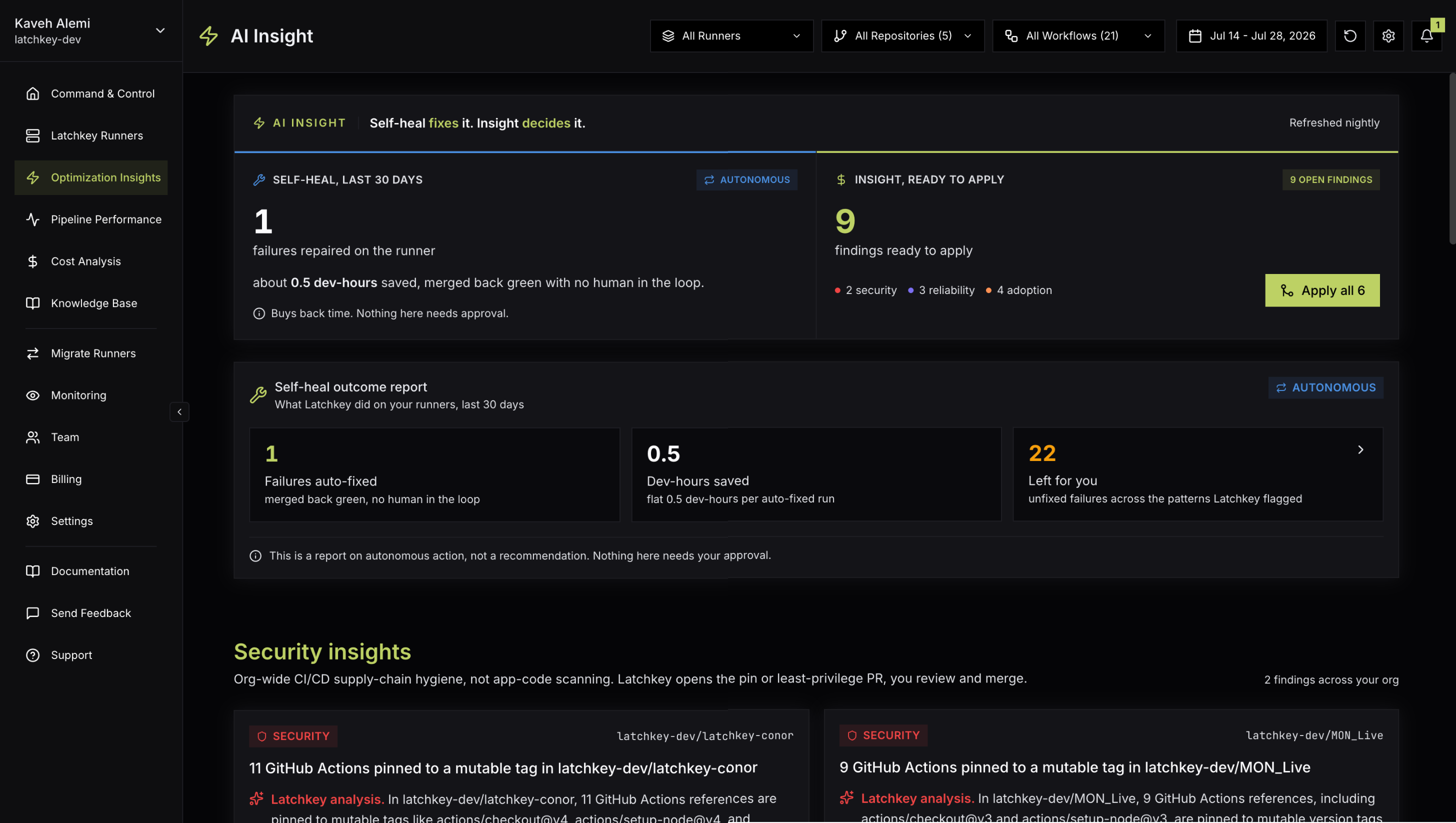Viewport: 1456px width, 823px height.
Task: Open settings gear in the top bar
Action: click(x=1388, y=35)
